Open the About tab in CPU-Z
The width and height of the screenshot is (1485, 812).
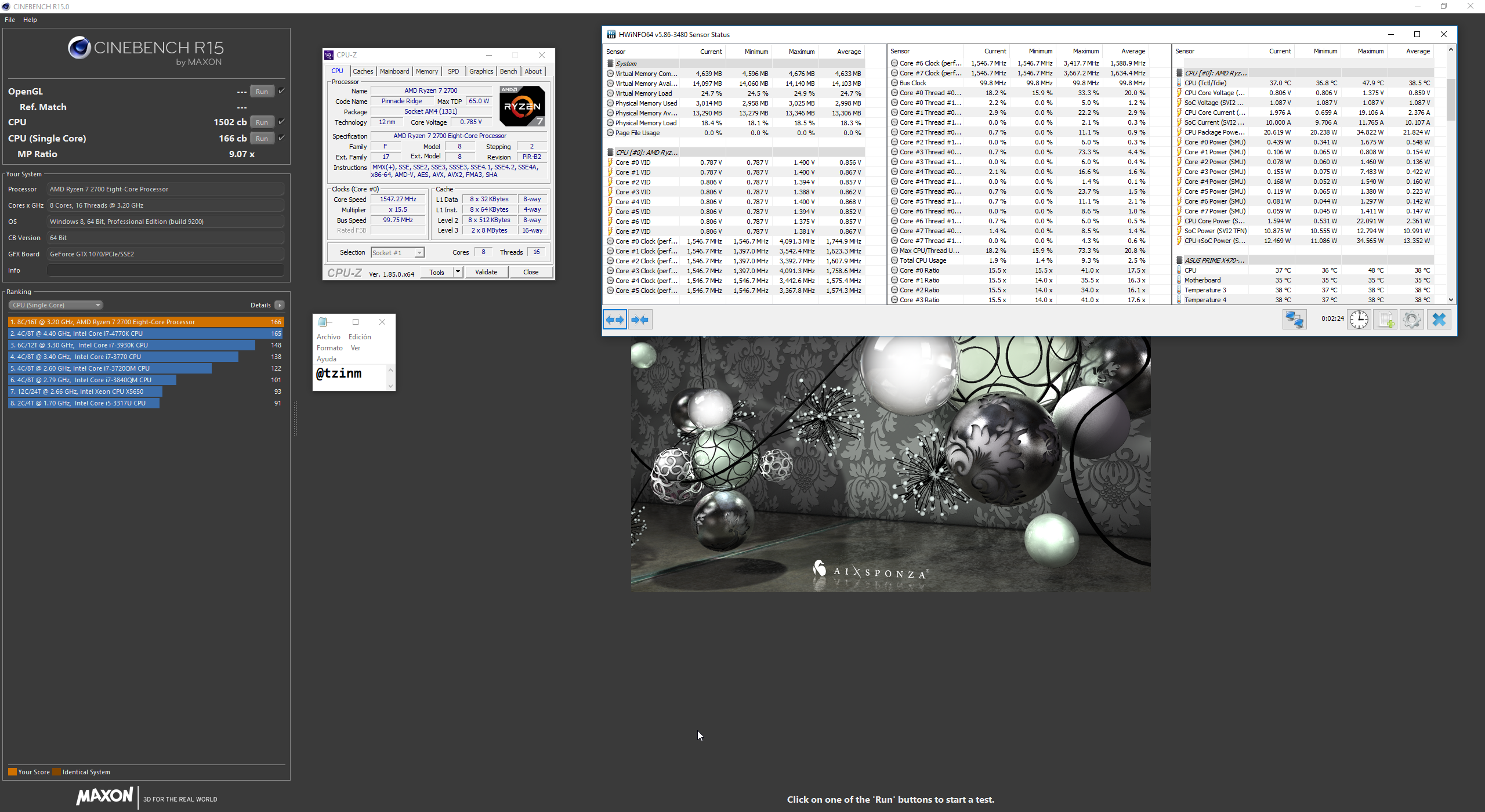[533, 71]
